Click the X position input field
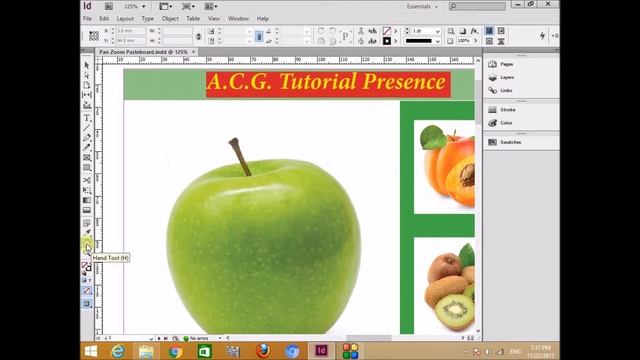This screenshot has height=360, width=640. click(131, 31)
